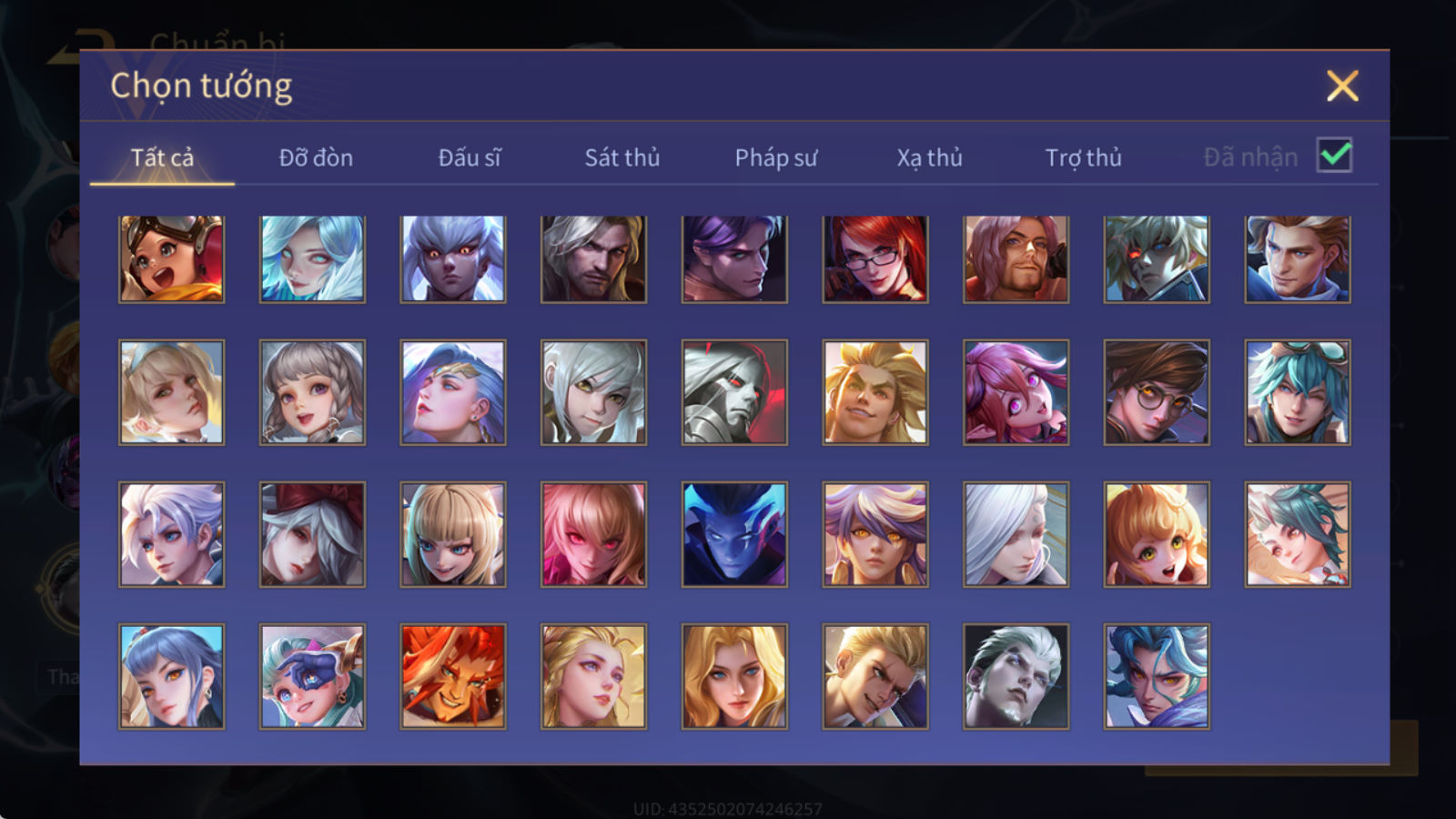1456x819 pixels.
Task: Select the Tất cả tab
Action: [162, 157]
